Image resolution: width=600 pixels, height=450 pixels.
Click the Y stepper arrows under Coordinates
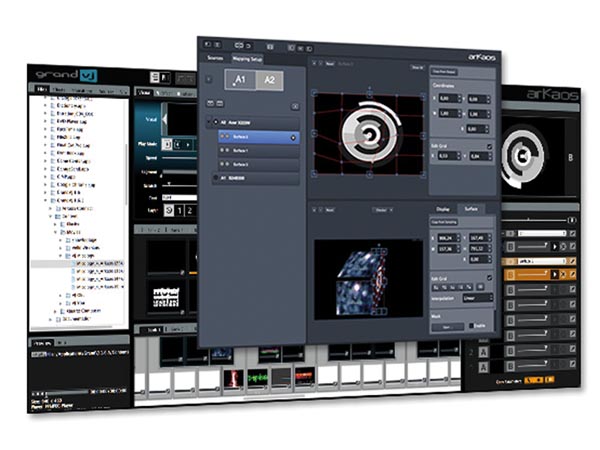(x=488, y=99)
